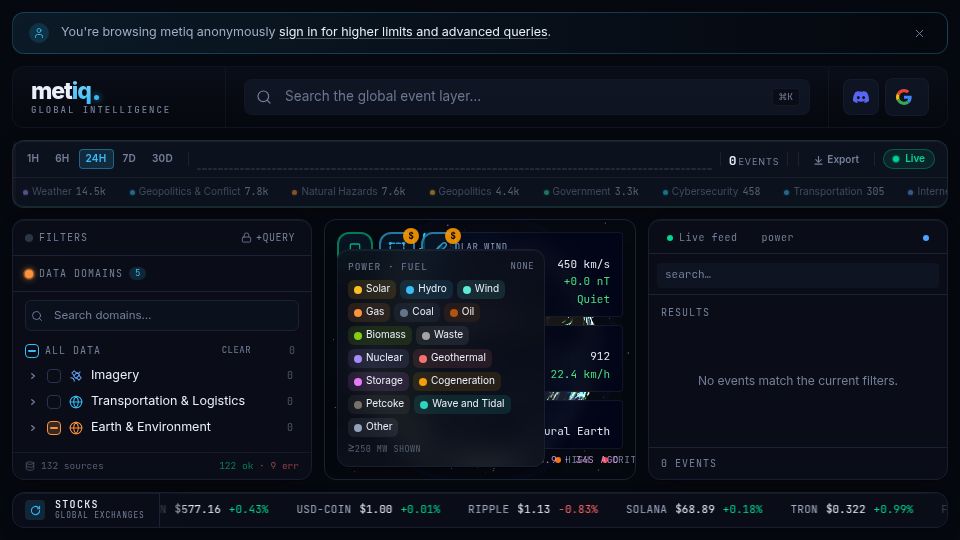Toggle the Waste fuel chip

tap(442, 335)
